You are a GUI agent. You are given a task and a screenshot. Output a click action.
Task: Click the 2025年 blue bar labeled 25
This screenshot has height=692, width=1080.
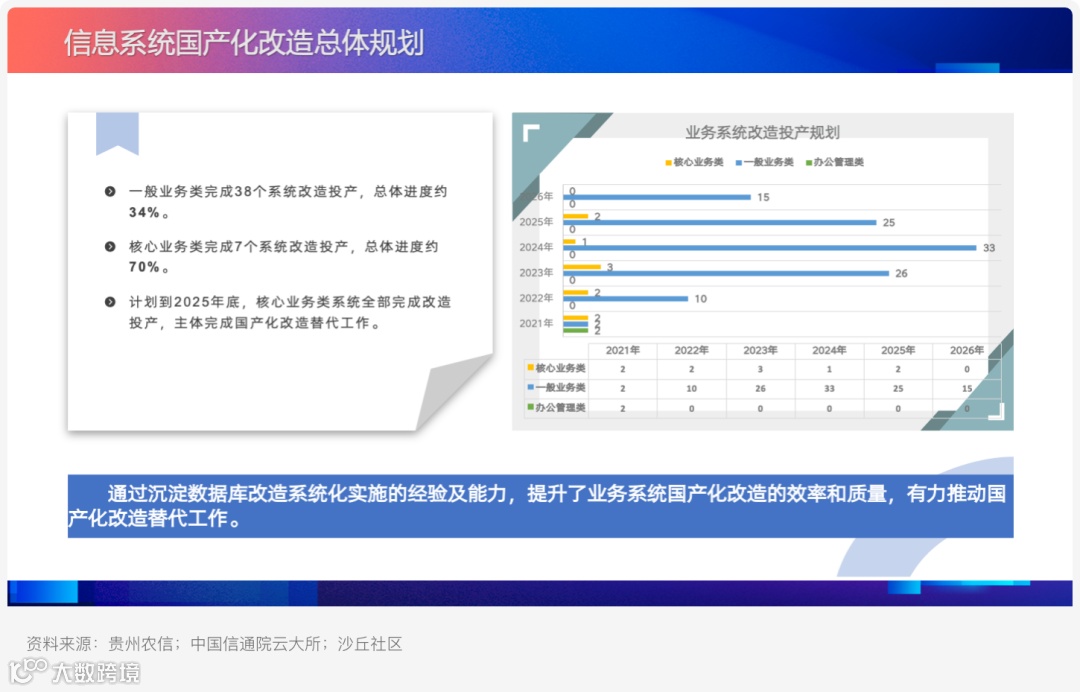[720, 222]
